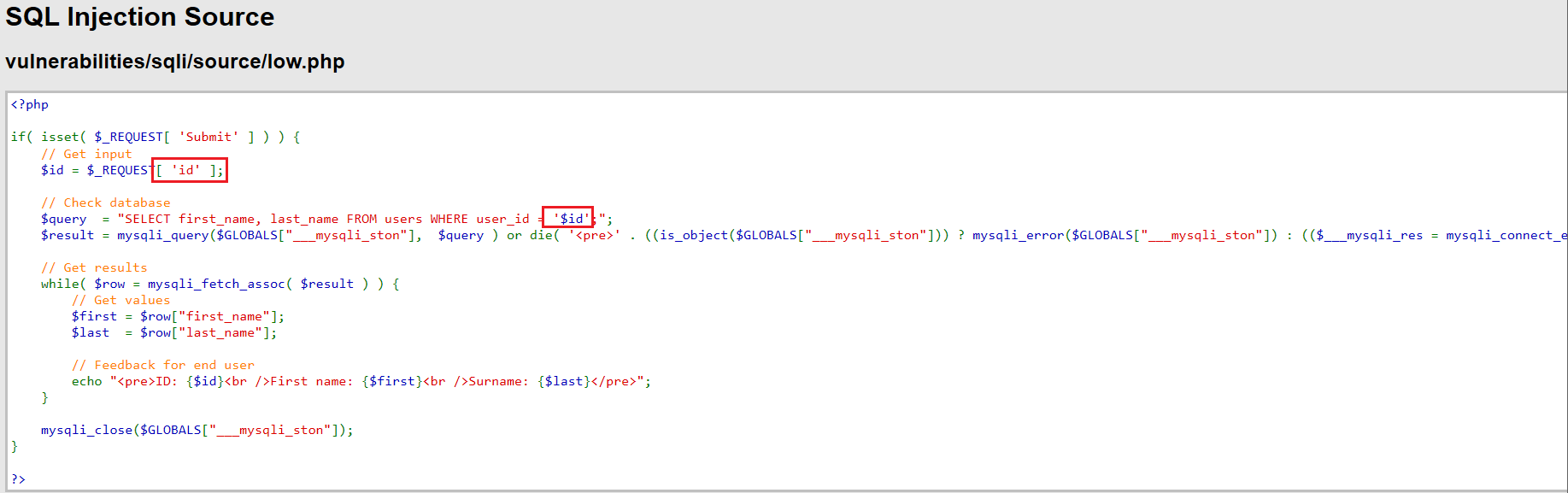The image size is (1568, 493).
Task: Click the closing ?> PHP tag
Action: pyautogui.click(x=18, y=479)
